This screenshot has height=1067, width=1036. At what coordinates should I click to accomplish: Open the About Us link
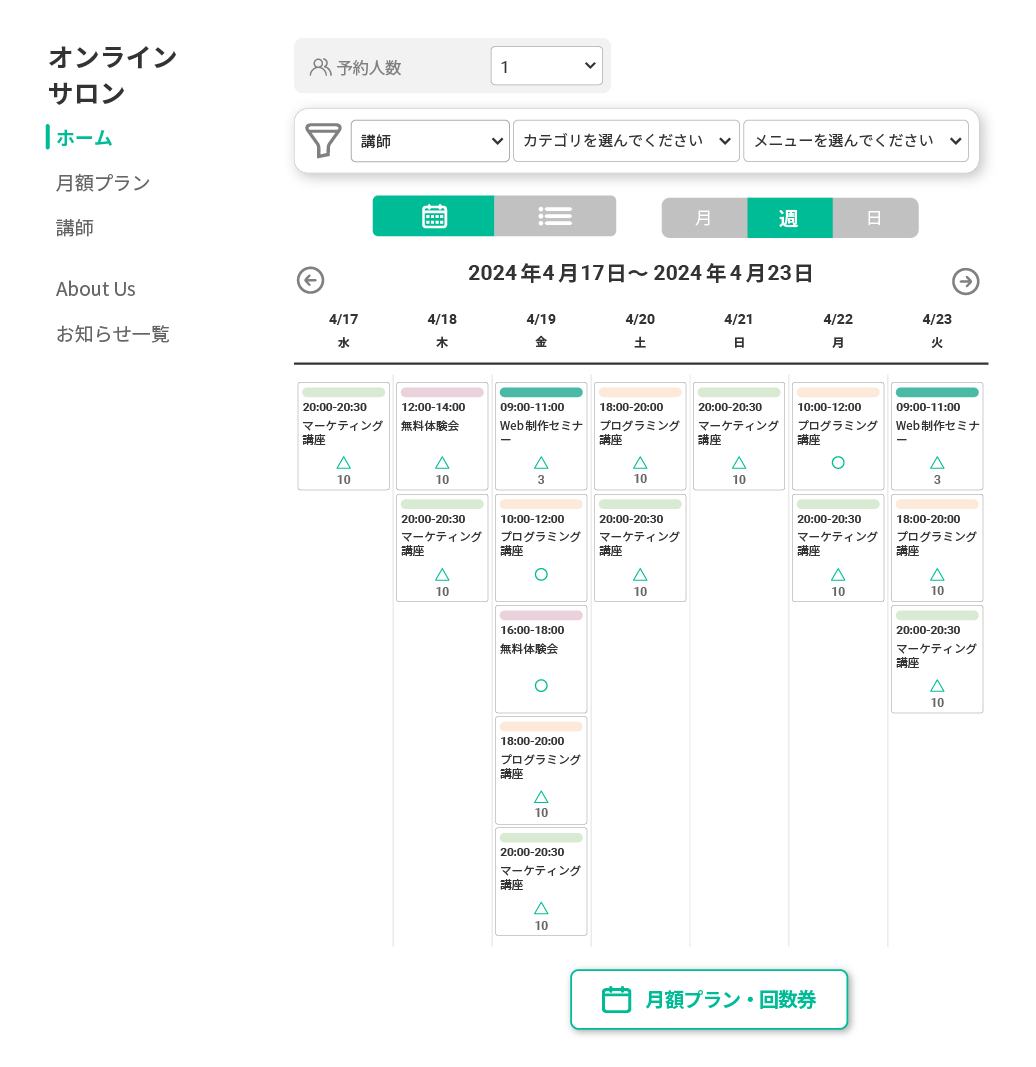pos(95,289)
